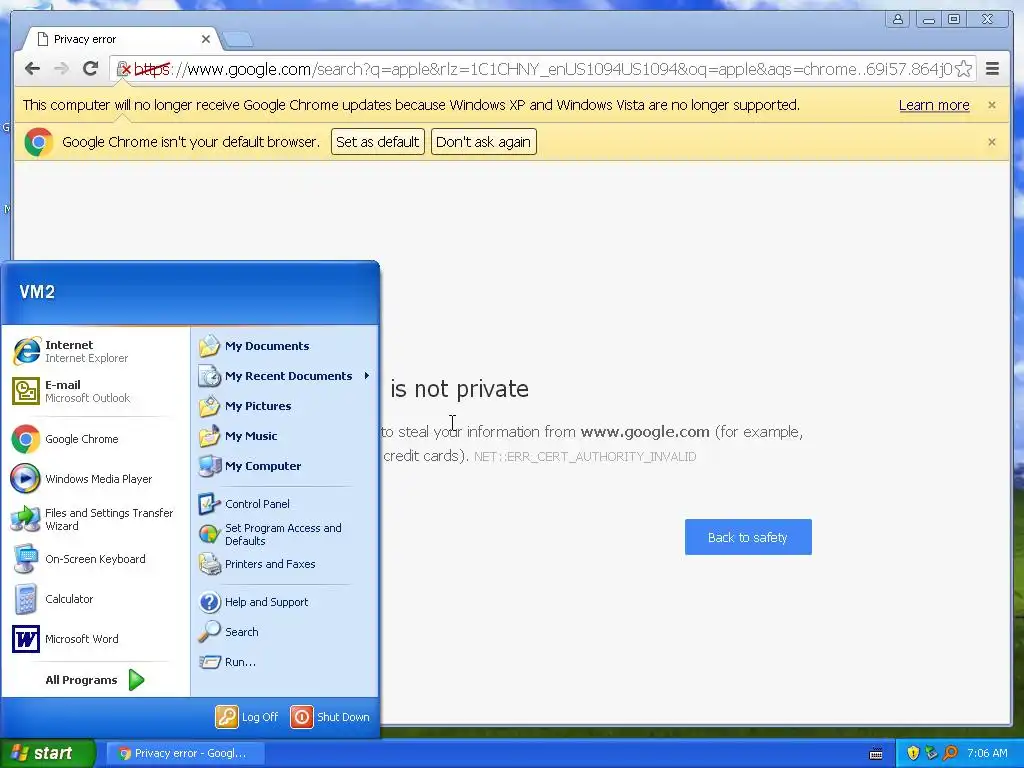The height and width of the screenshot is (768, 1024).
Task: Open the Chrome hamburger menu
Action: click(x=992, y=69)
